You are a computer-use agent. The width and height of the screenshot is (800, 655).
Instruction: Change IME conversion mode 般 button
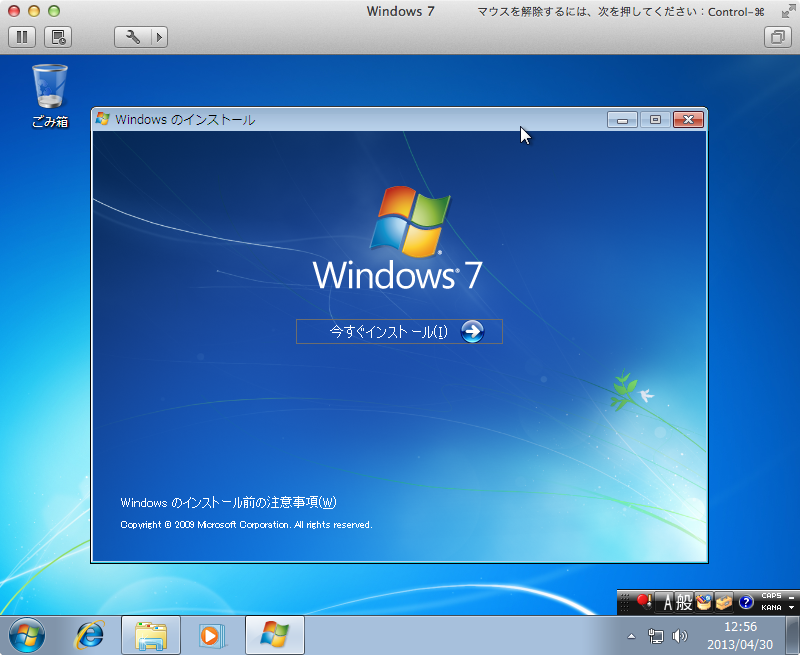(x=683, y=602)
